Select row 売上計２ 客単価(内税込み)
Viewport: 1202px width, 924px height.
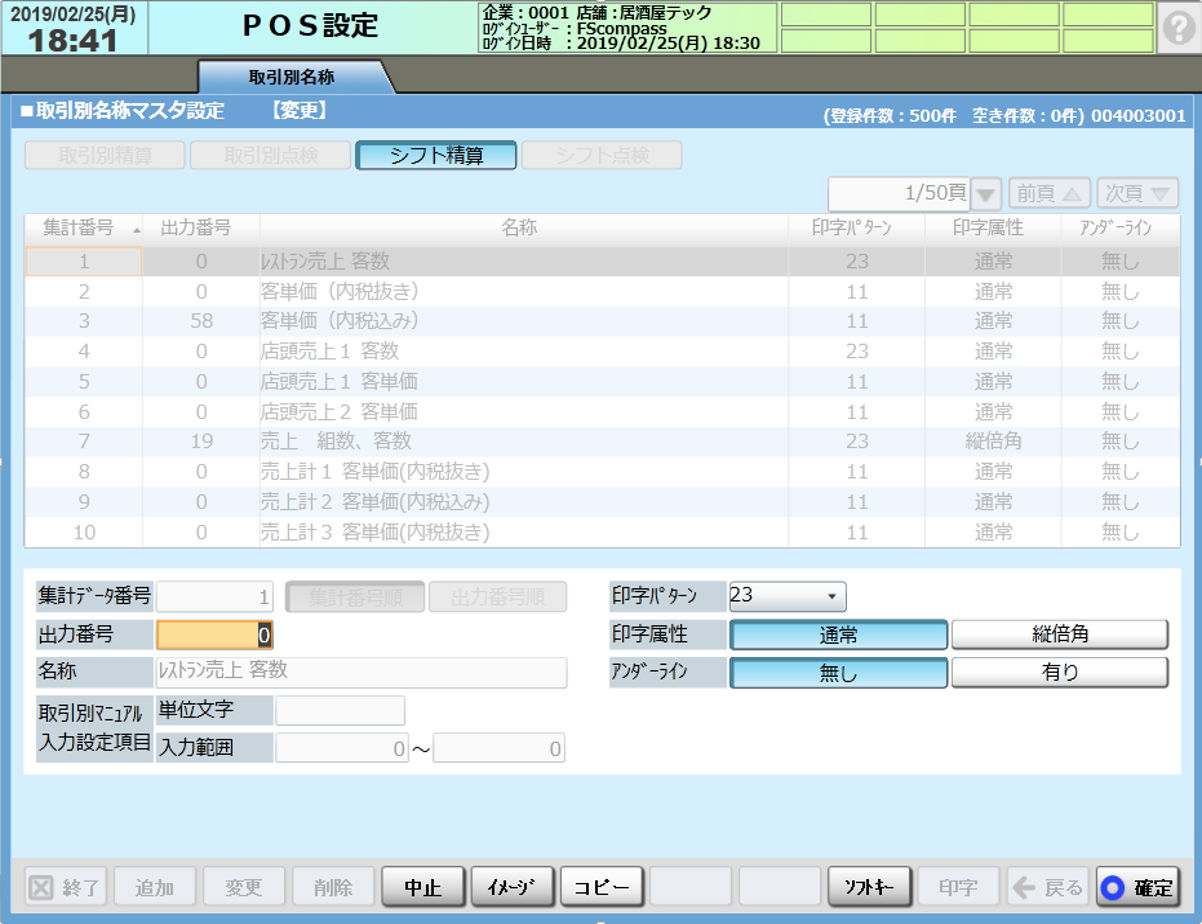point(602,502)
